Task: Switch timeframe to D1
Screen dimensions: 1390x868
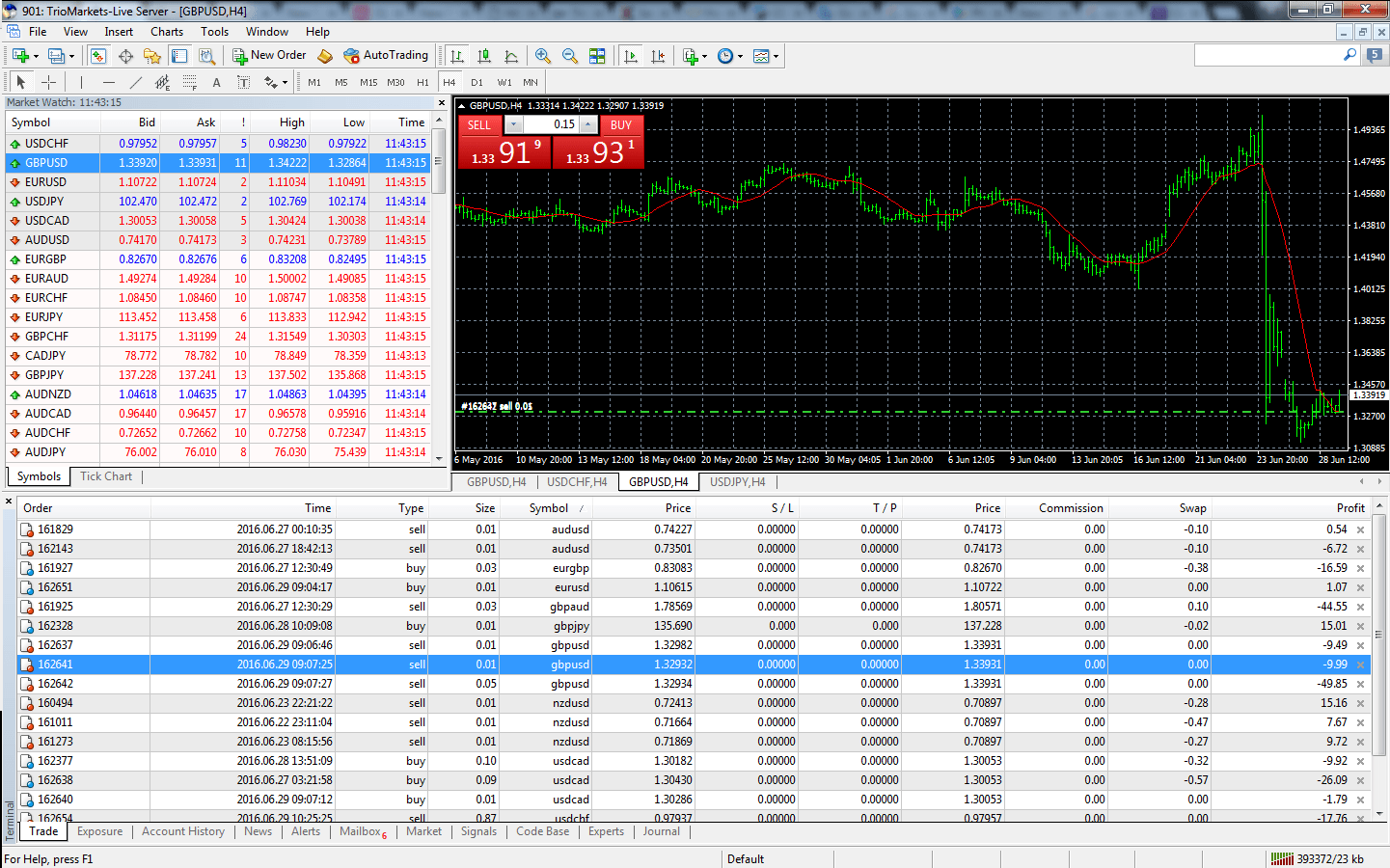Action: 477,83
